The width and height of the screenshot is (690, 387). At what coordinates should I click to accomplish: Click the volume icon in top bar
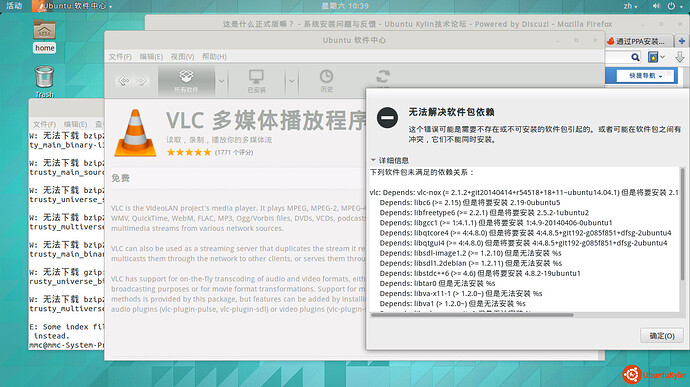656,6
